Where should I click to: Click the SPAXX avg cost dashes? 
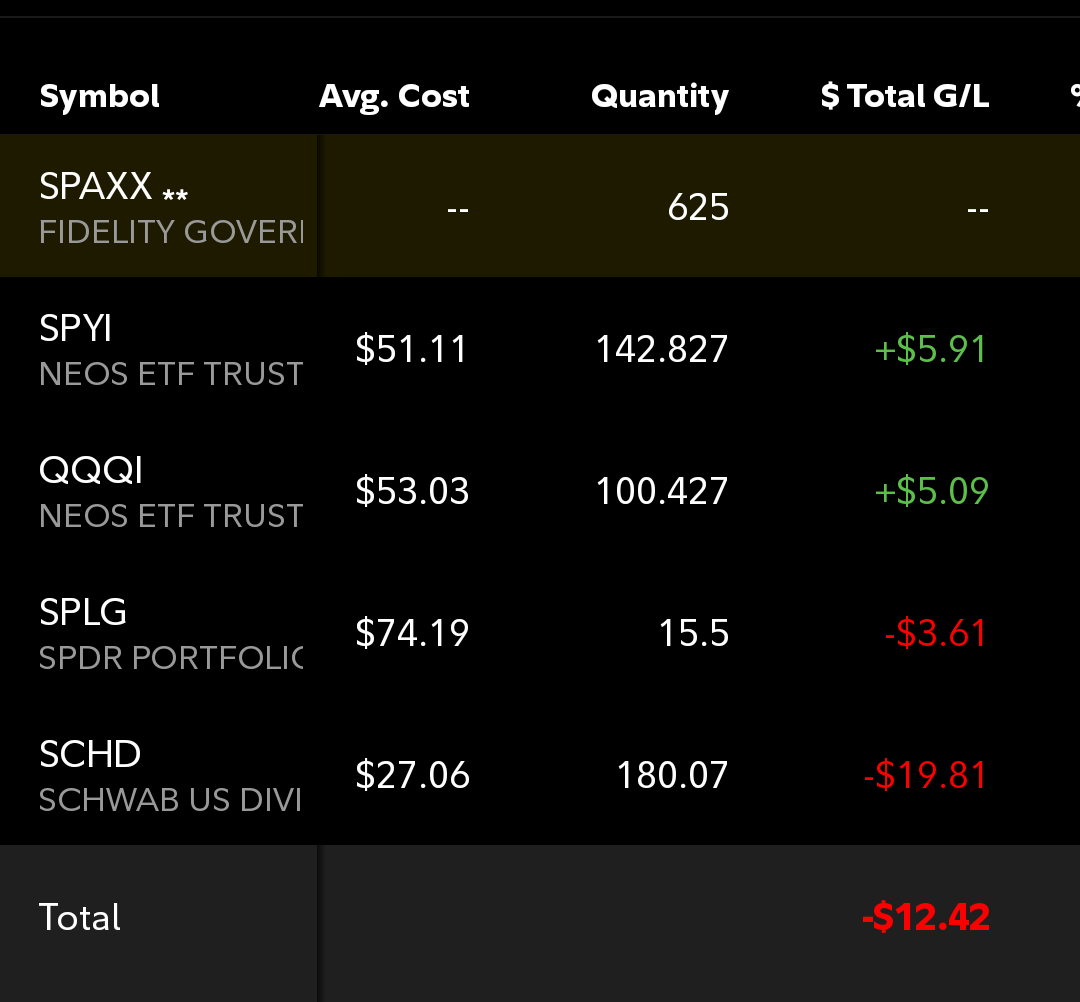click(x=457, y=209)
